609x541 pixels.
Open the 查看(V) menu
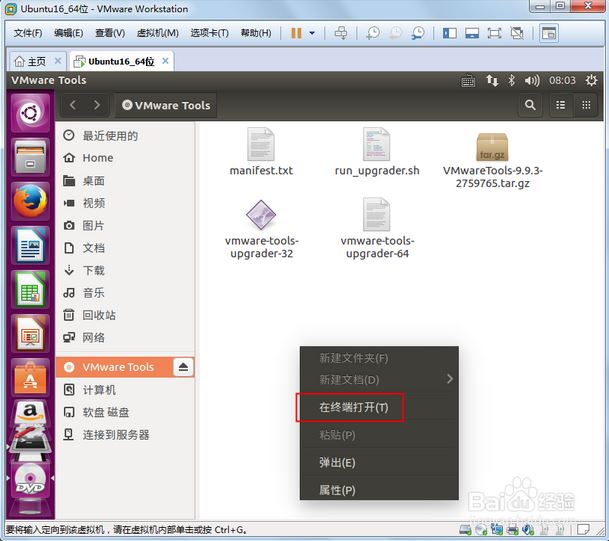click(110, 33)
